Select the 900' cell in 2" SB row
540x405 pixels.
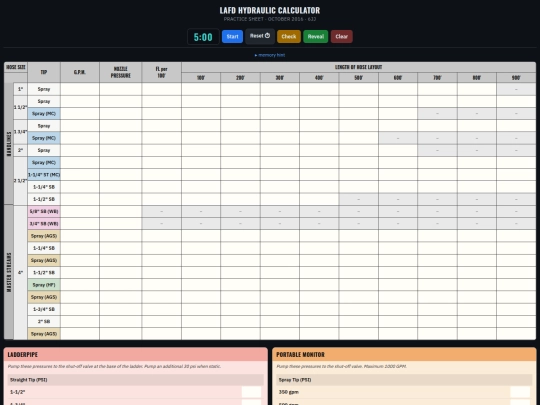[516, 322]
